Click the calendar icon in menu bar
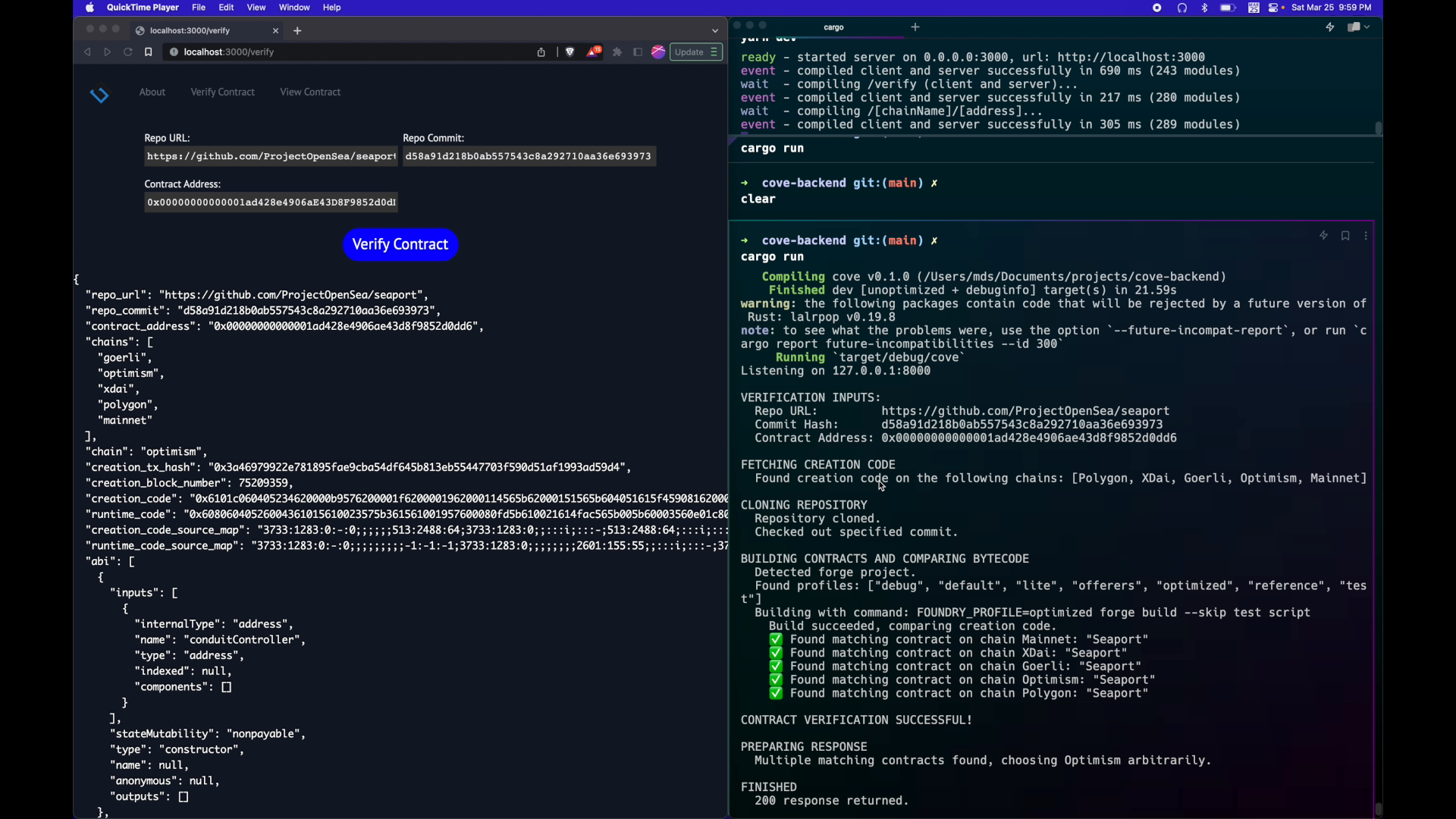The width and height of the screenshot is (1456, 819). click(1254, 8)
